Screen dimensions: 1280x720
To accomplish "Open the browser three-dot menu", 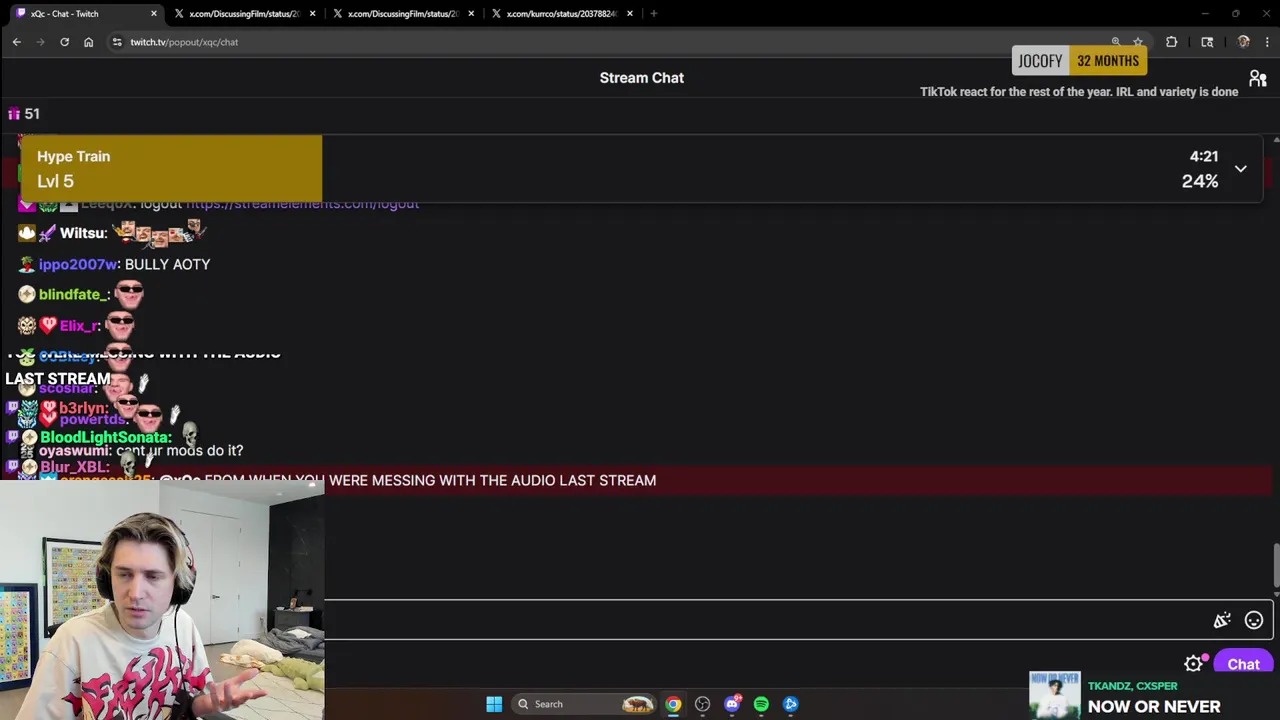I will coord(1267,42).
